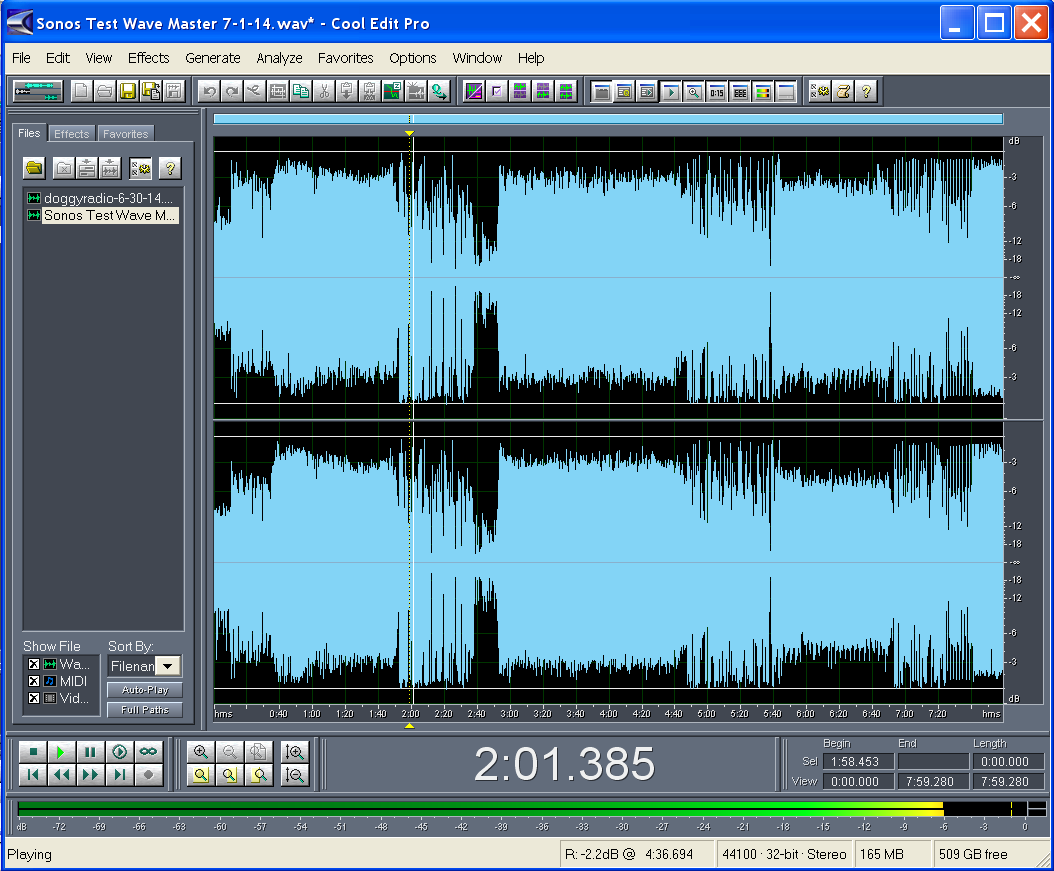Enable looped play infinity button
The height and width of the screenshot is (871, 1054).
148,751
